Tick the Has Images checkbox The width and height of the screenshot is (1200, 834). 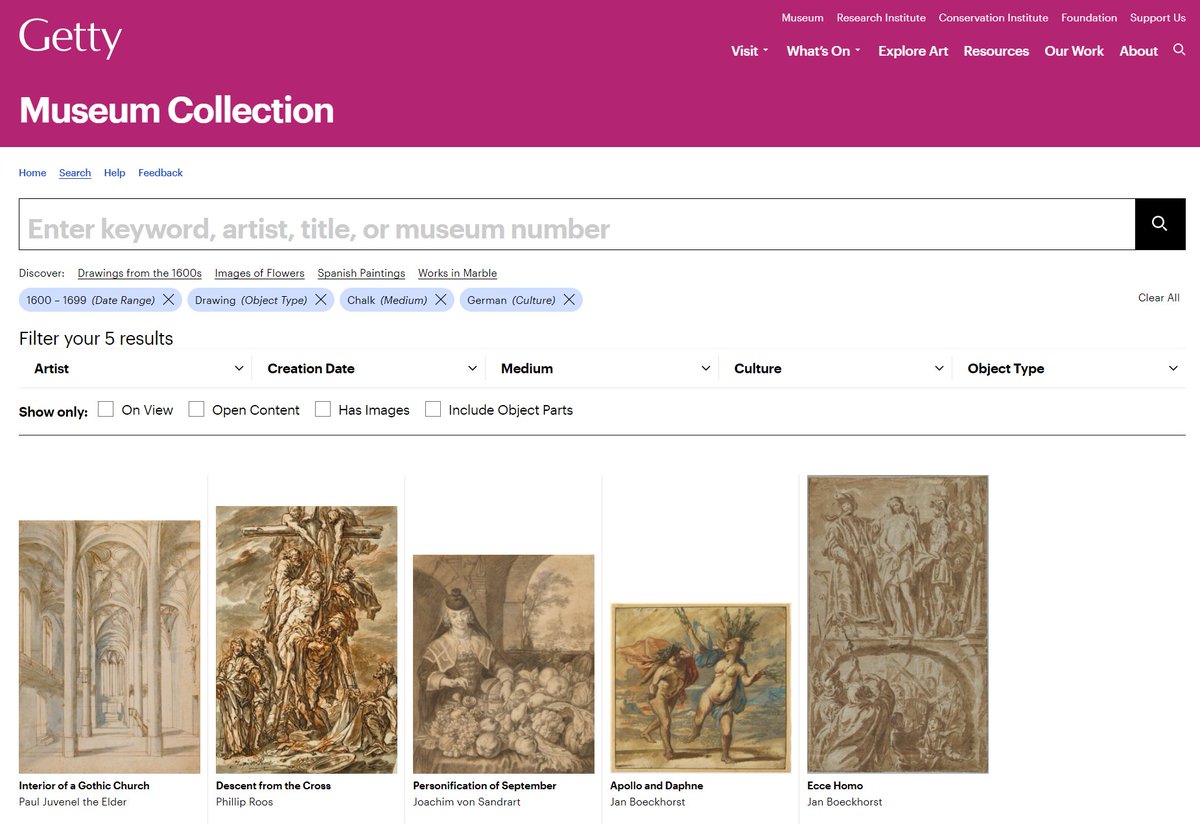pos(323,409)
